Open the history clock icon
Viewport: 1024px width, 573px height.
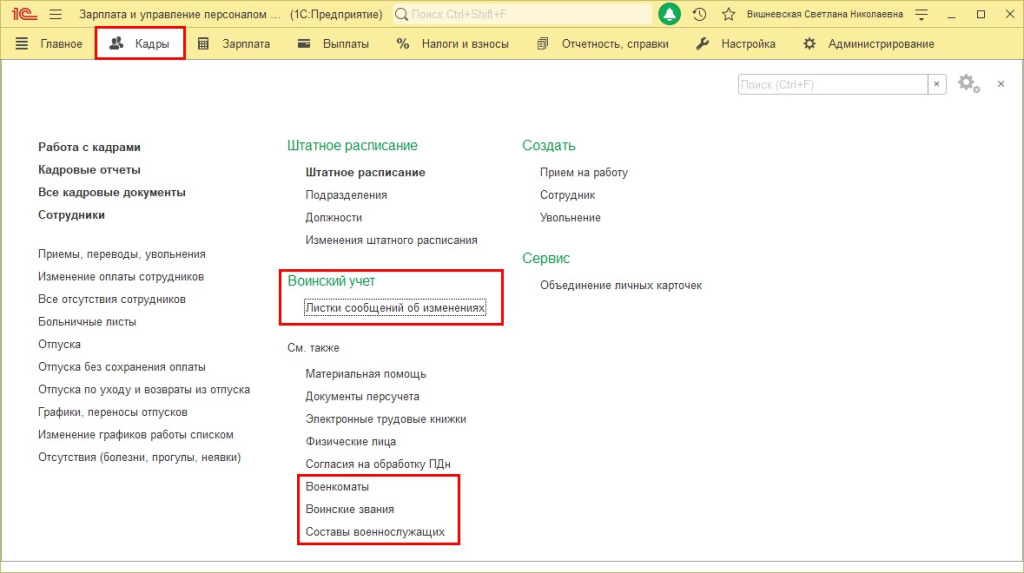[x=699, y=14]
